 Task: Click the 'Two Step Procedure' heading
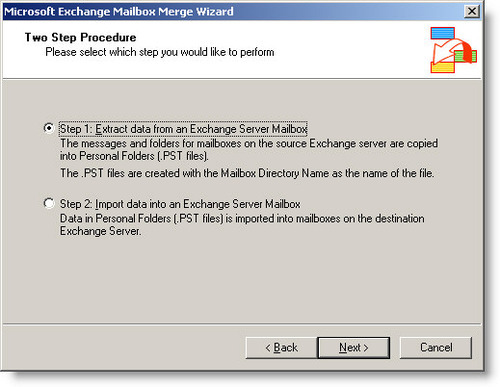point(80,37)
